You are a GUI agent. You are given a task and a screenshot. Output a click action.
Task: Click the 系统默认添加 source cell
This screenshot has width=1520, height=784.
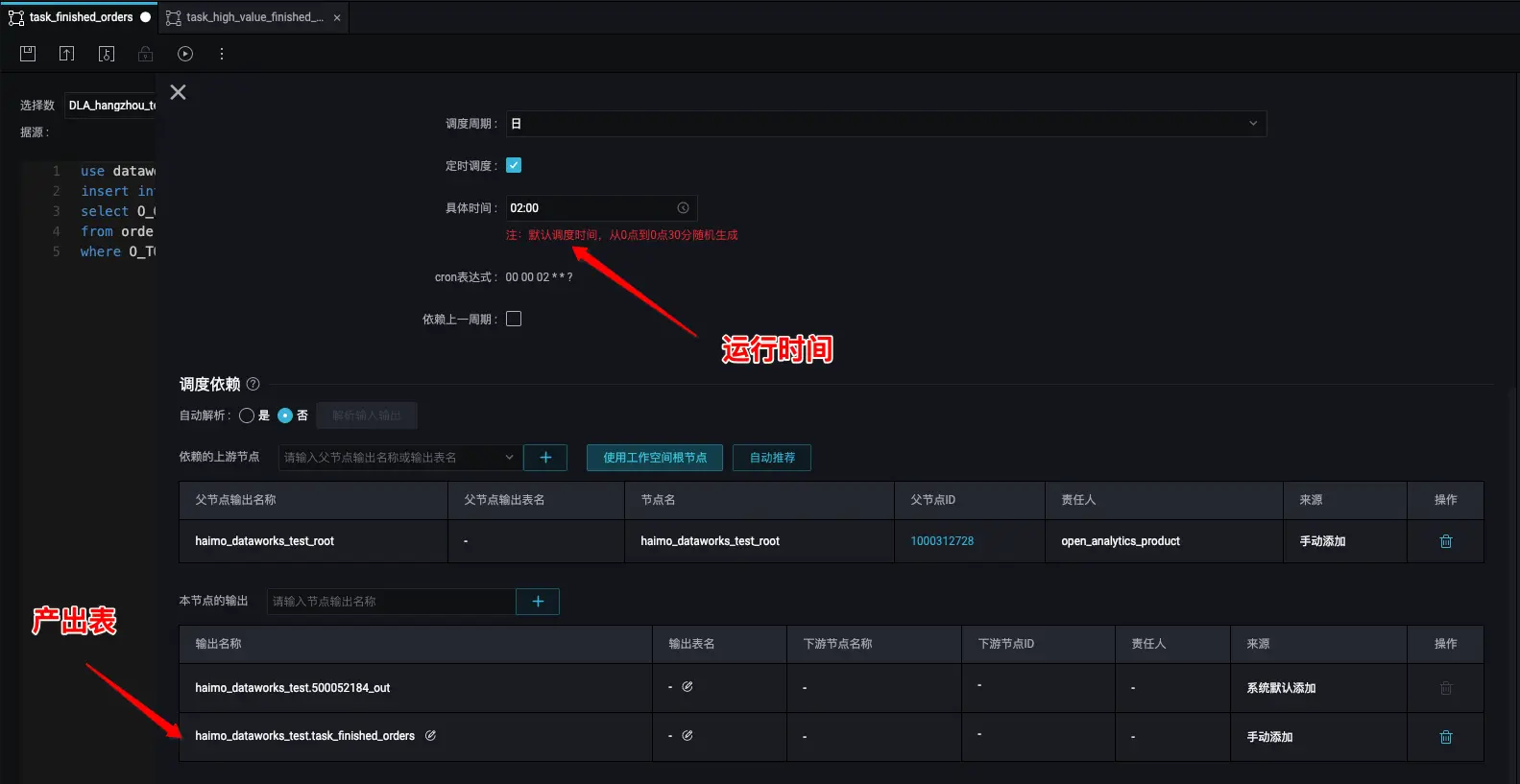[1281, 688]
